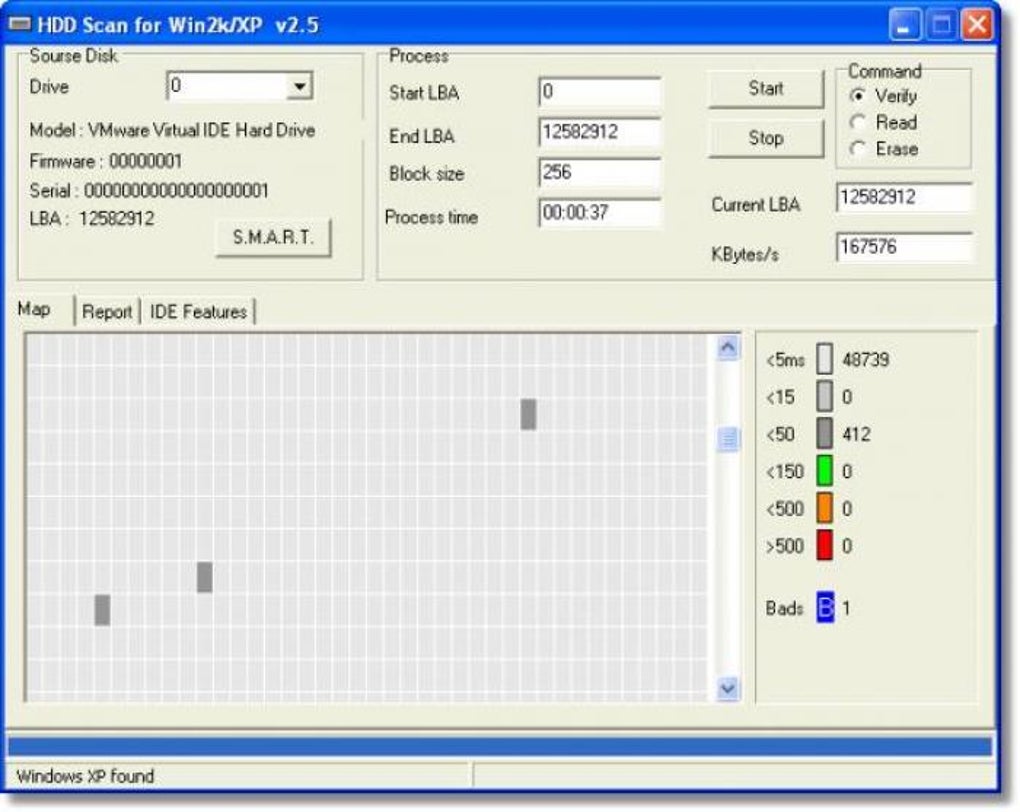This screenshot has width=1020, height=812.
Task: Click the blue Bads B icon
Action: click(x=825, y=608)
